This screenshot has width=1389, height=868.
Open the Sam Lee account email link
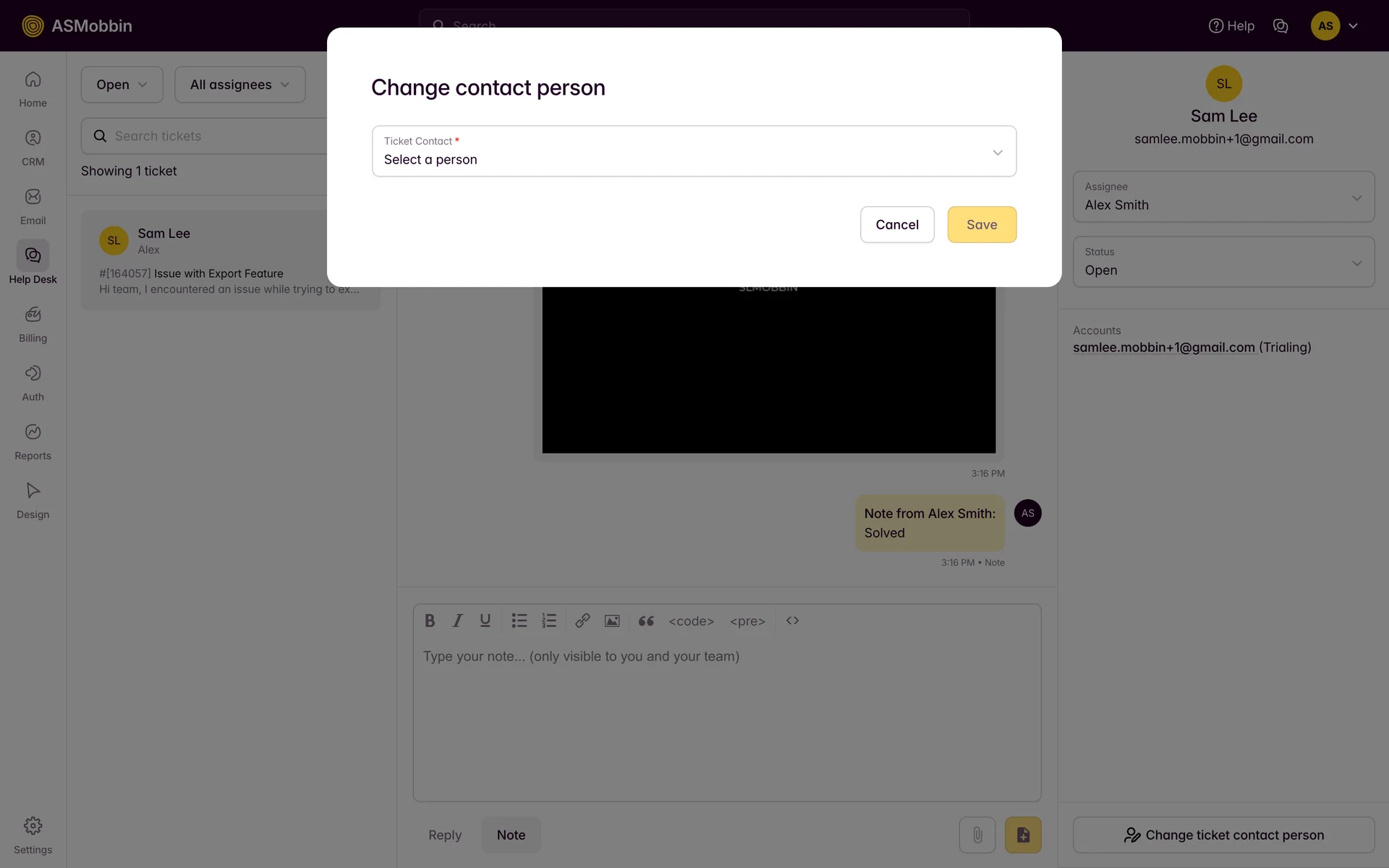(x=1163, y=347)
